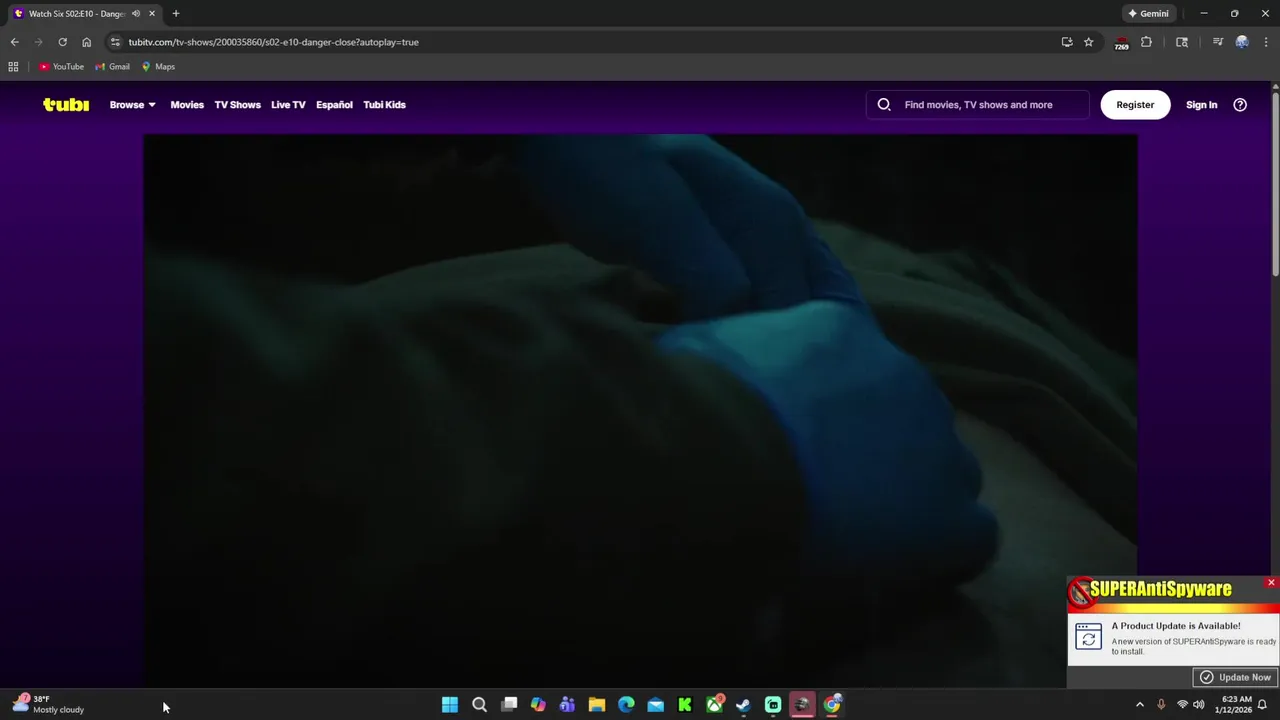Open the Chrome icon on taskbar
This screenshot has width=1280, height=720.
832,705
